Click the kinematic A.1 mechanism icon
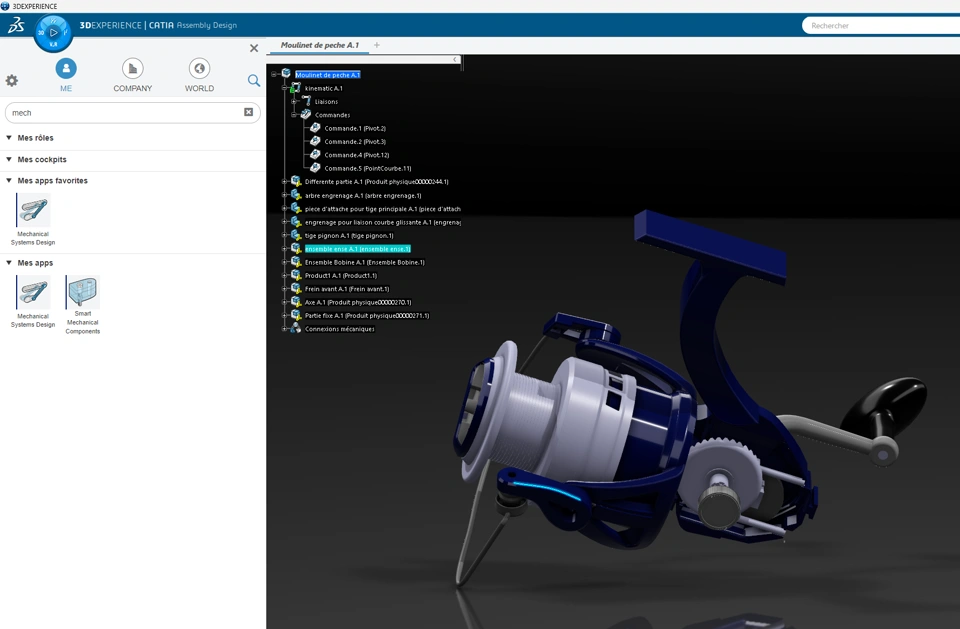The height and width of the screenshot is (629, 960). (x=296, y=88)
